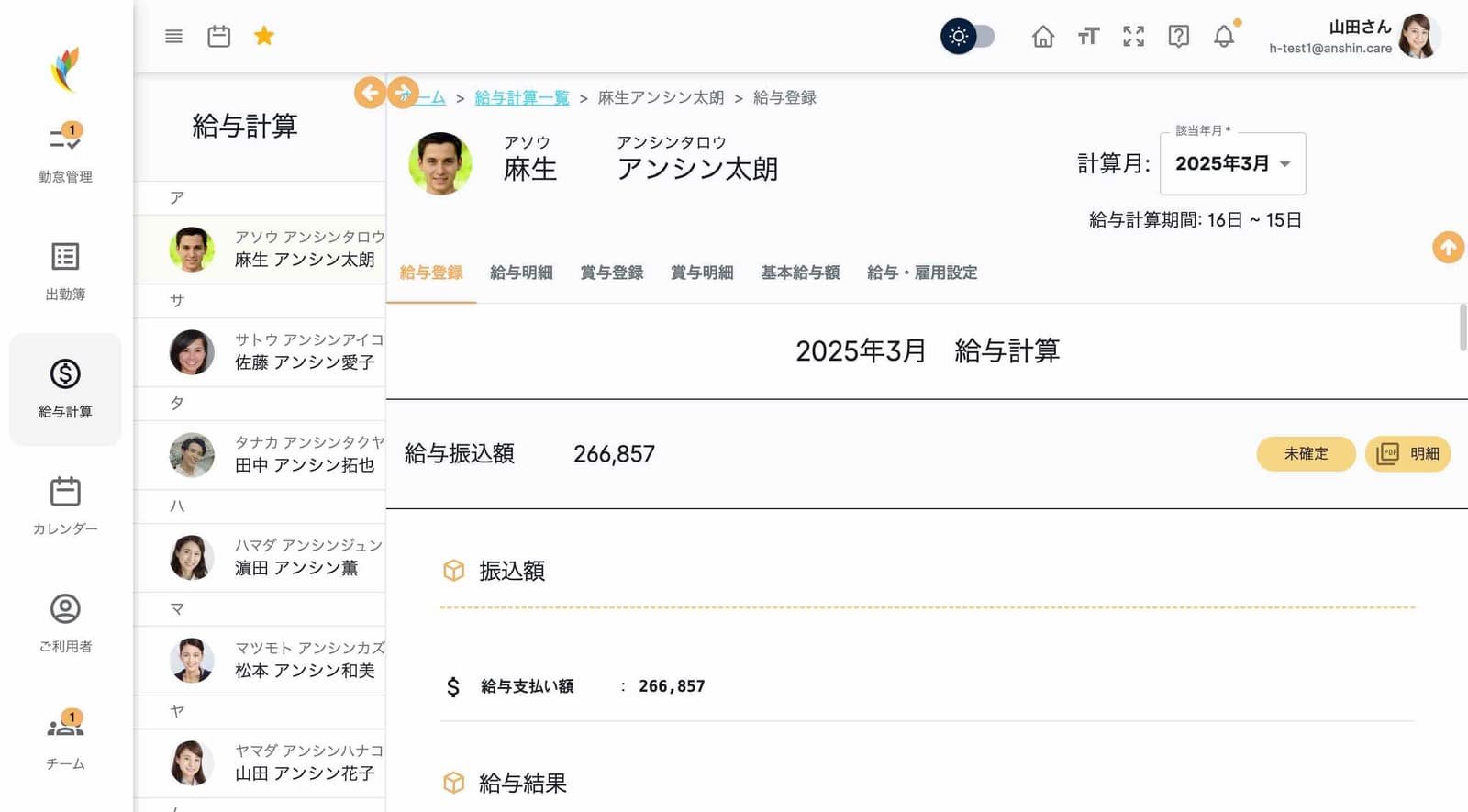Viewport: 1468px width, 812px height.
Task: Click the 給与振込額 value 266,857
Action: [x=614, y=454]
